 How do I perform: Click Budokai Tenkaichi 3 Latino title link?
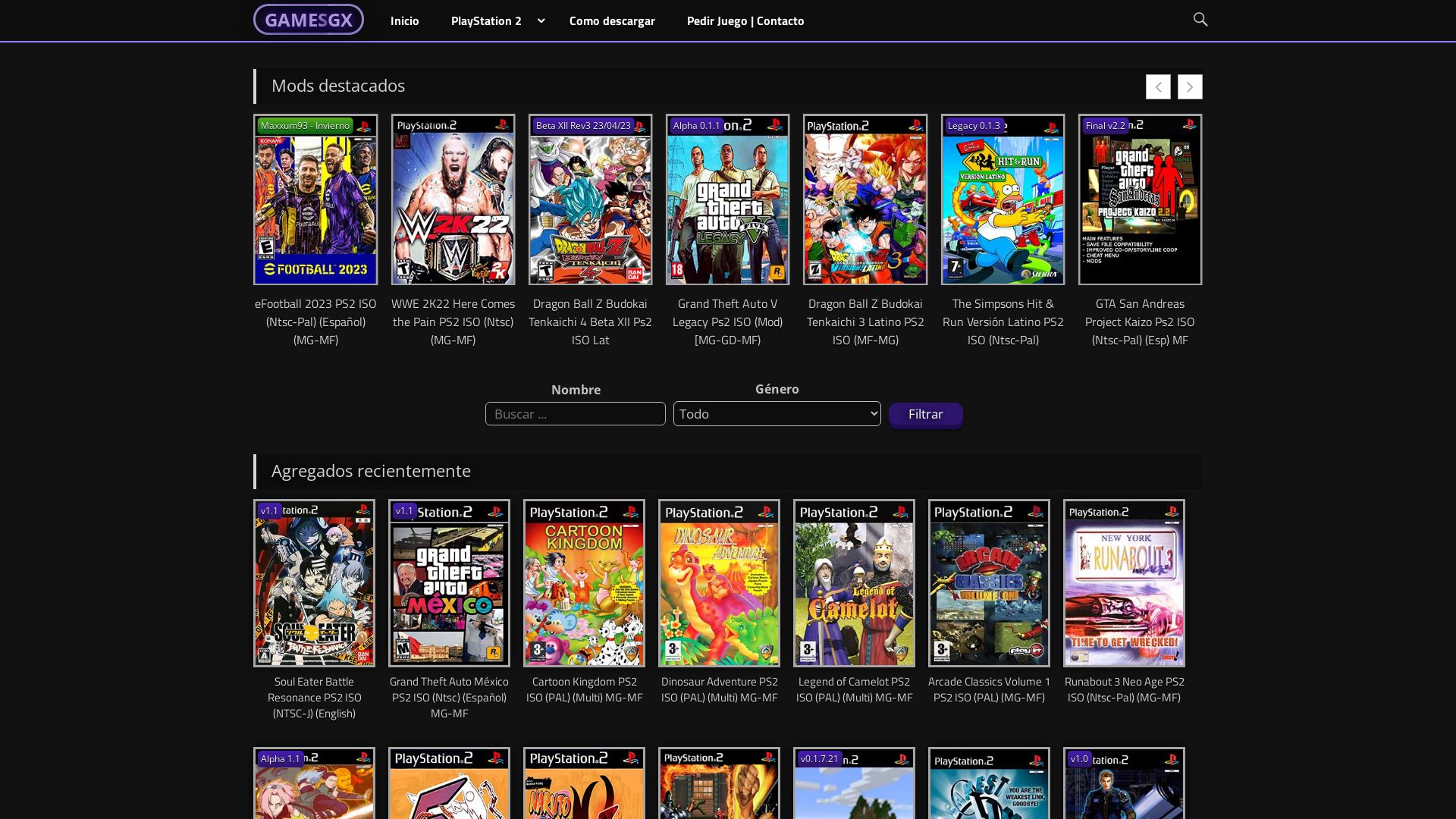click(x=865, y=322)
